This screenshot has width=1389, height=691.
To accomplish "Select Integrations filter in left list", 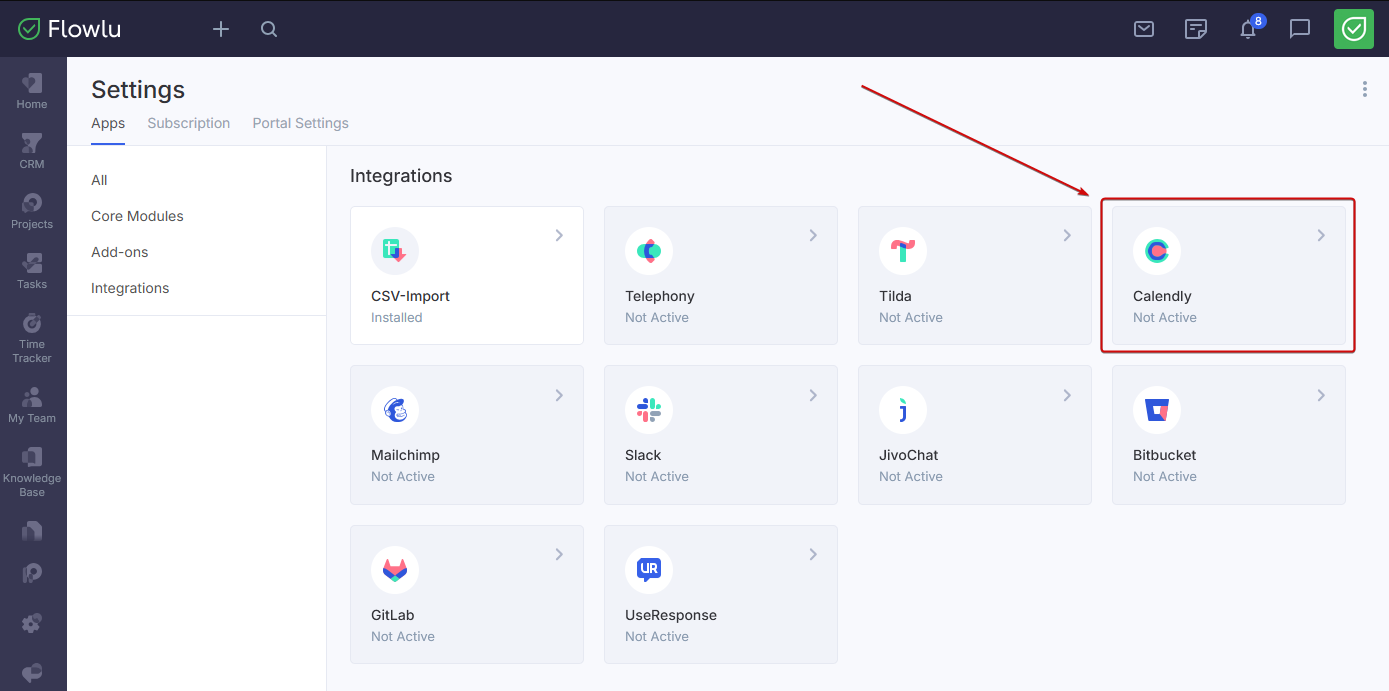I will coord(130,288).
